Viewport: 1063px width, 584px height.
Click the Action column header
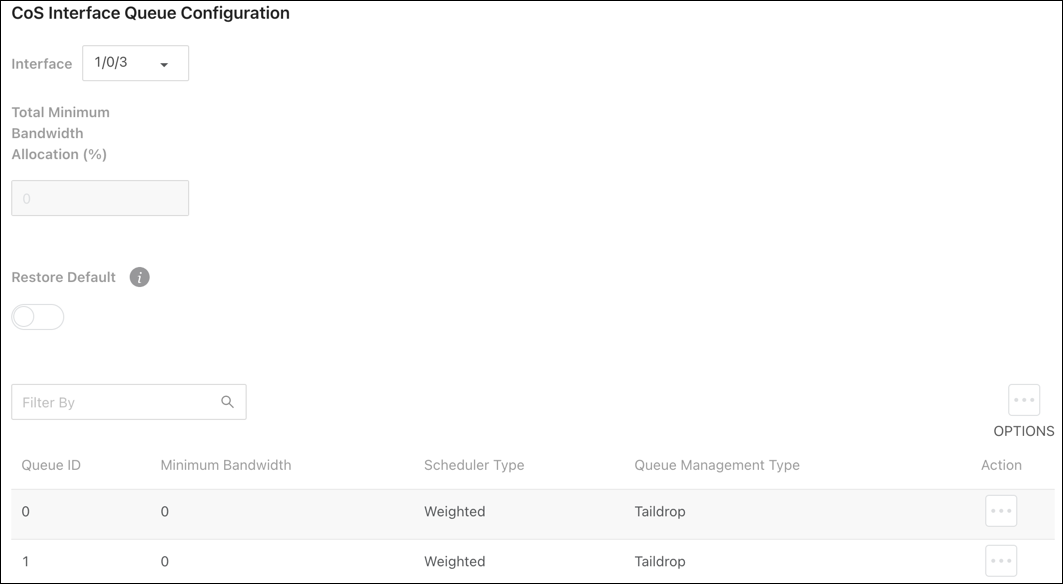[1001, 465]
